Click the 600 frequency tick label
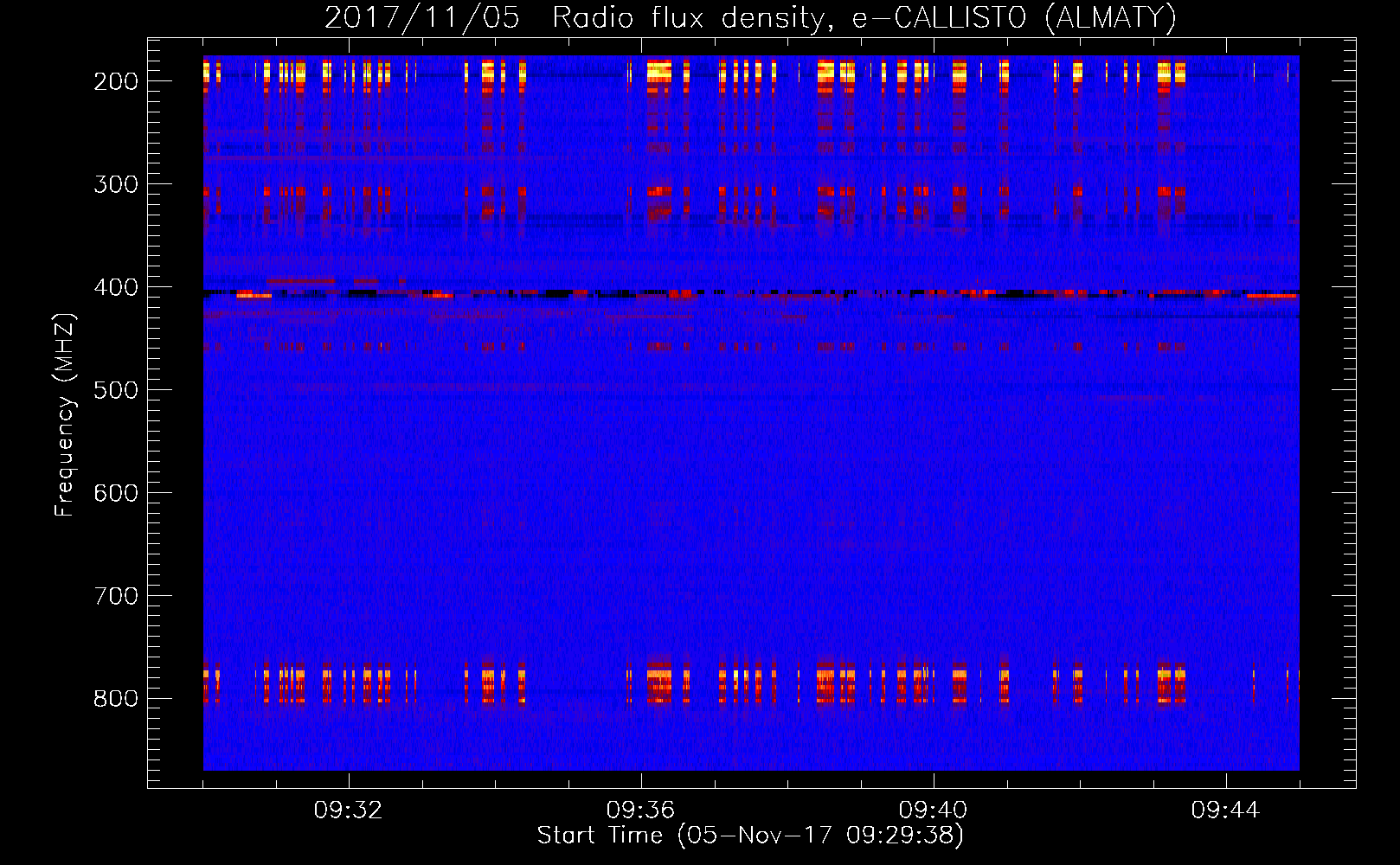Image resolution: width=1400 pixels, height=865 pixels. pos(116,493)
